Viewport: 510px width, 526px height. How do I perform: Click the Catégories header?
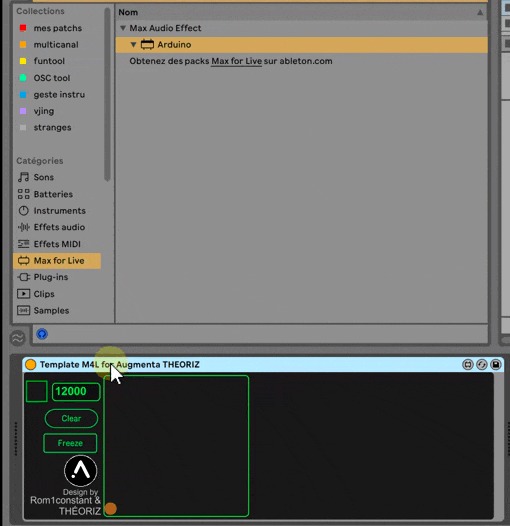point(40,161)
